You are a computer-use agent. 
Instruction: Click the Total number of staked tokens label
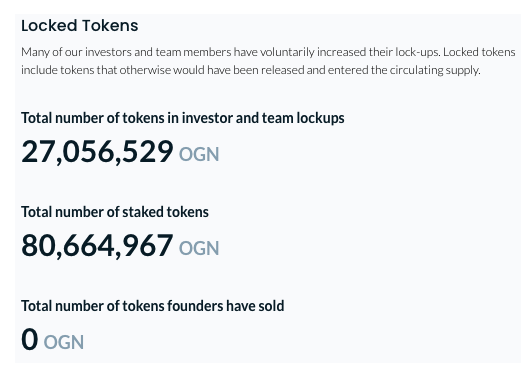pyautogui.click(x=115, y=212)
